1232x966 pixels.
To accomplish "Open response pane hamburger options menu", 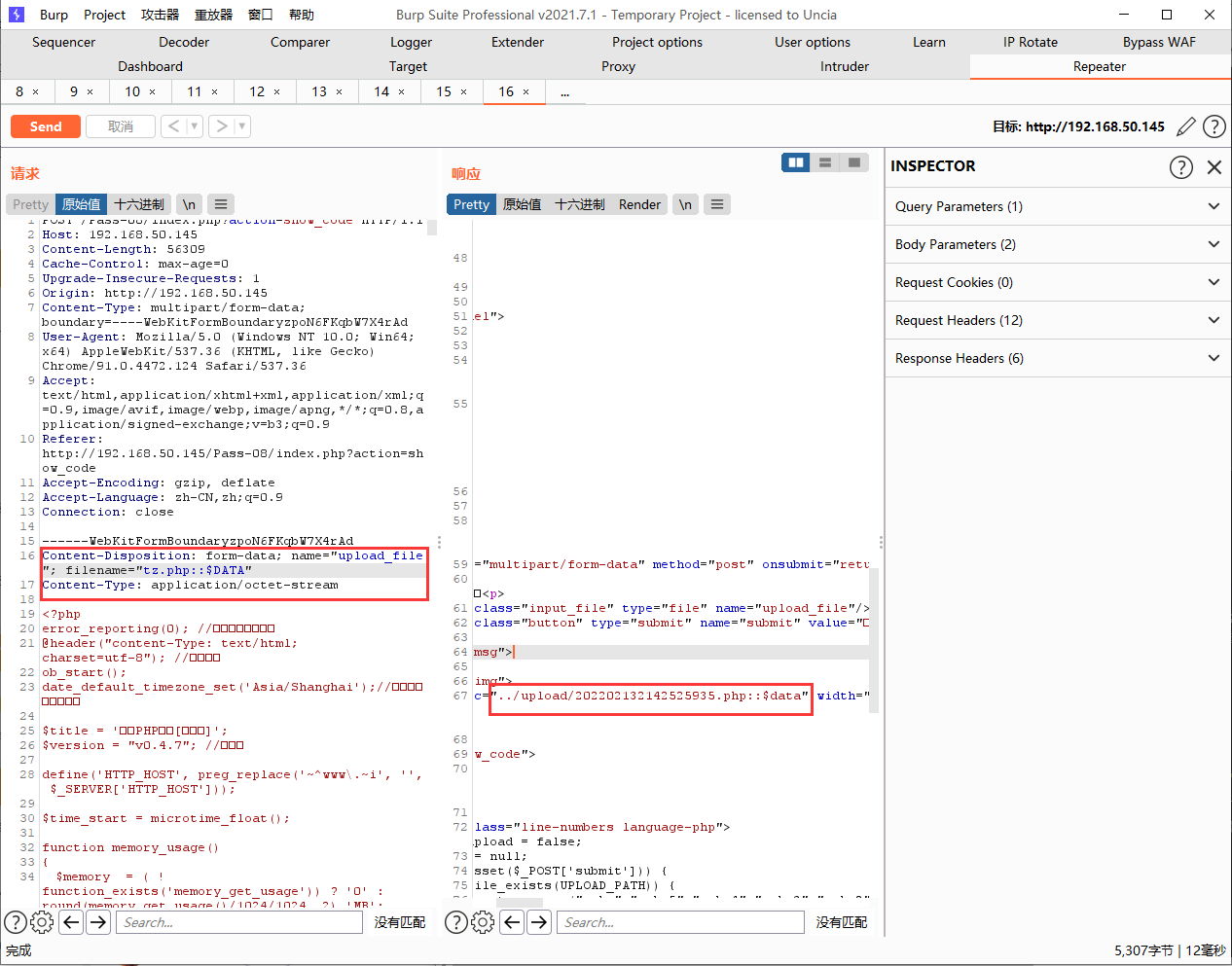I will pyautogui.click(x=717, y=204).
